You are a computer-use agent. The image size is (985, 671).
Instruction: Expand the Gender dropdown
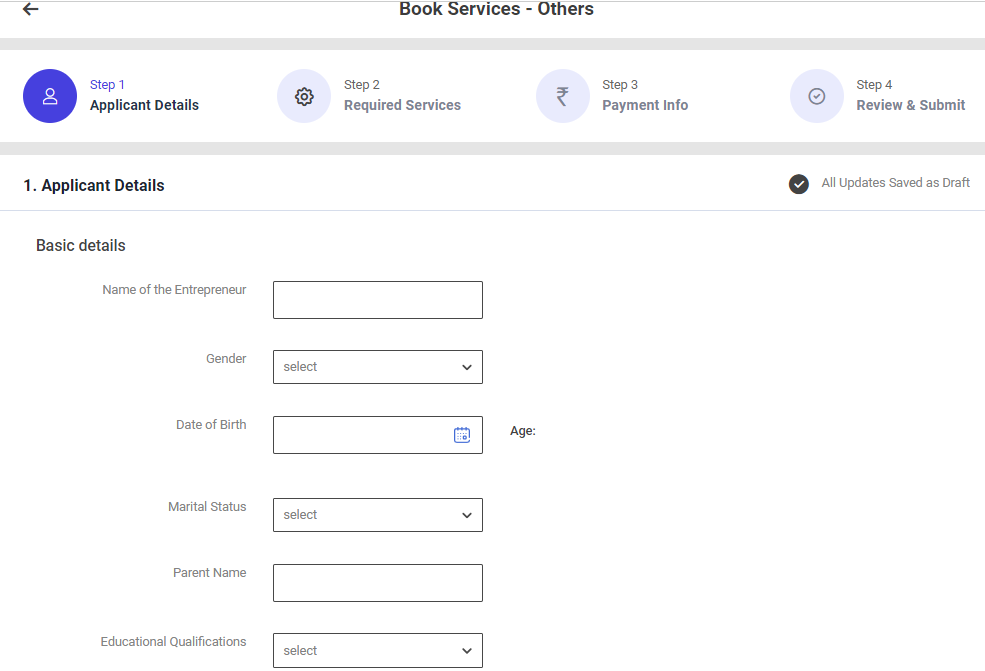tap(377, 367)
